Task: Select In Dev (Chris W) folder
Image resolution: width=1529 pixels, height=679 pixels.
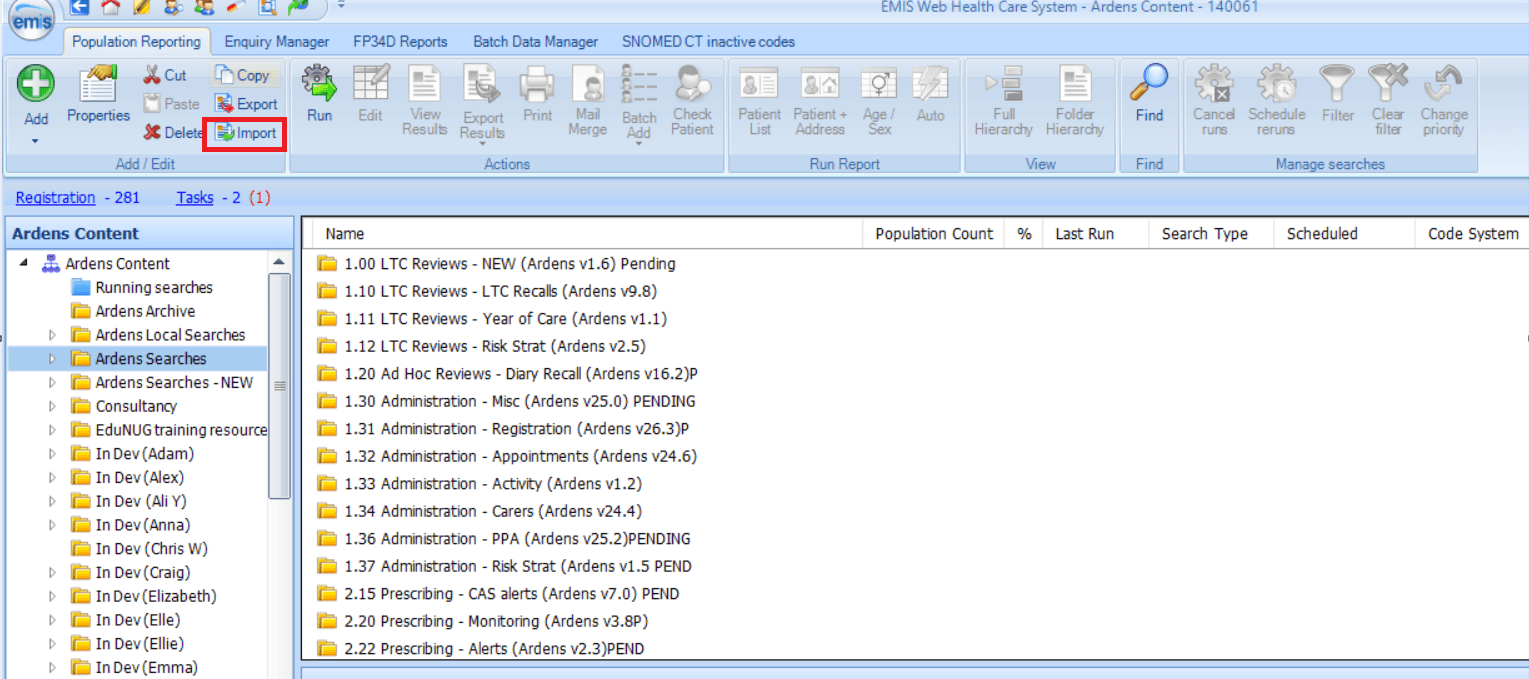Action: click(151, 549)
